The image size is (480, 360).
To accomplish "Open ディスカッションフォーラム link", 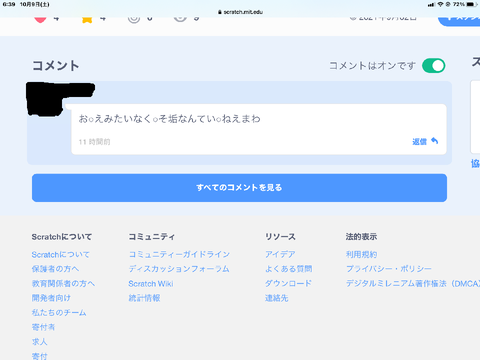I will (179, 269).
